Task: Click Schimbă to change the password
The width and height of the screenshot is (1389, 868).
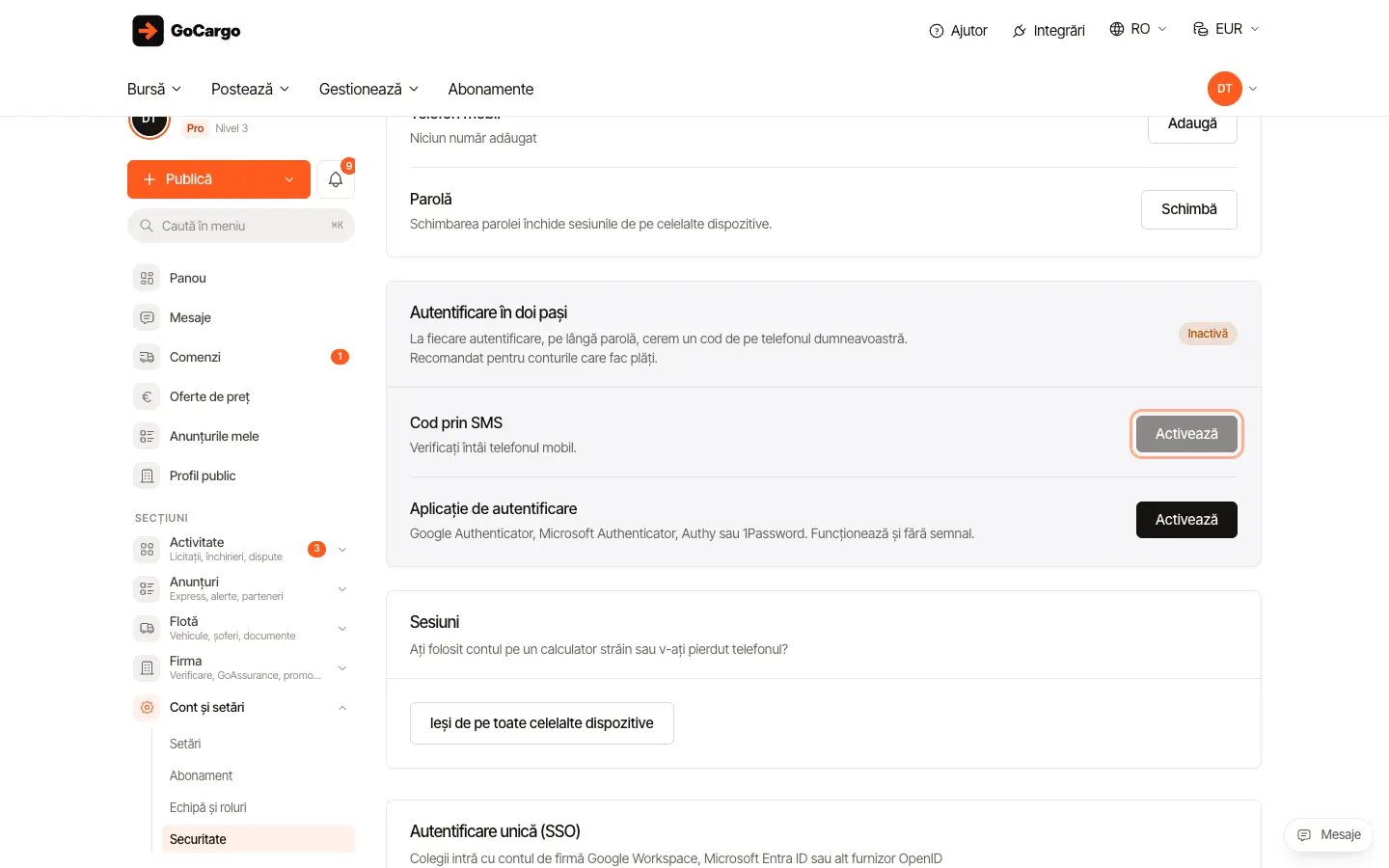Action: pyautogui.click(x=1189, y=209)
